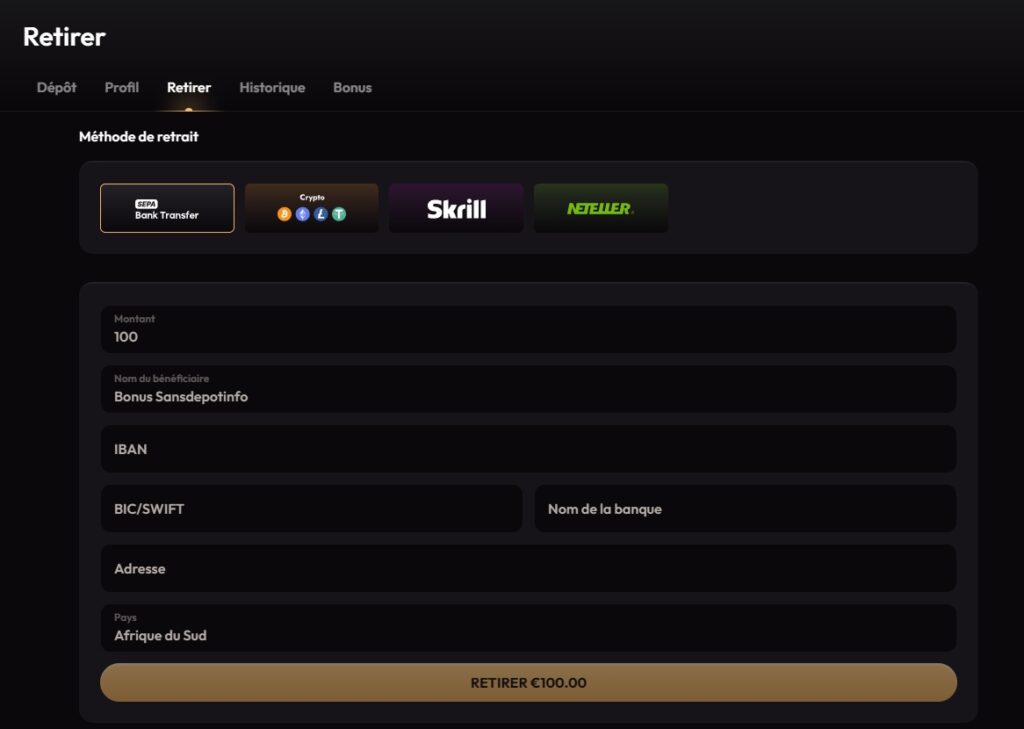Click the Litecoin coin icon
The image size is (1024, 729).
pyautogui.click(x=321, y=214)
